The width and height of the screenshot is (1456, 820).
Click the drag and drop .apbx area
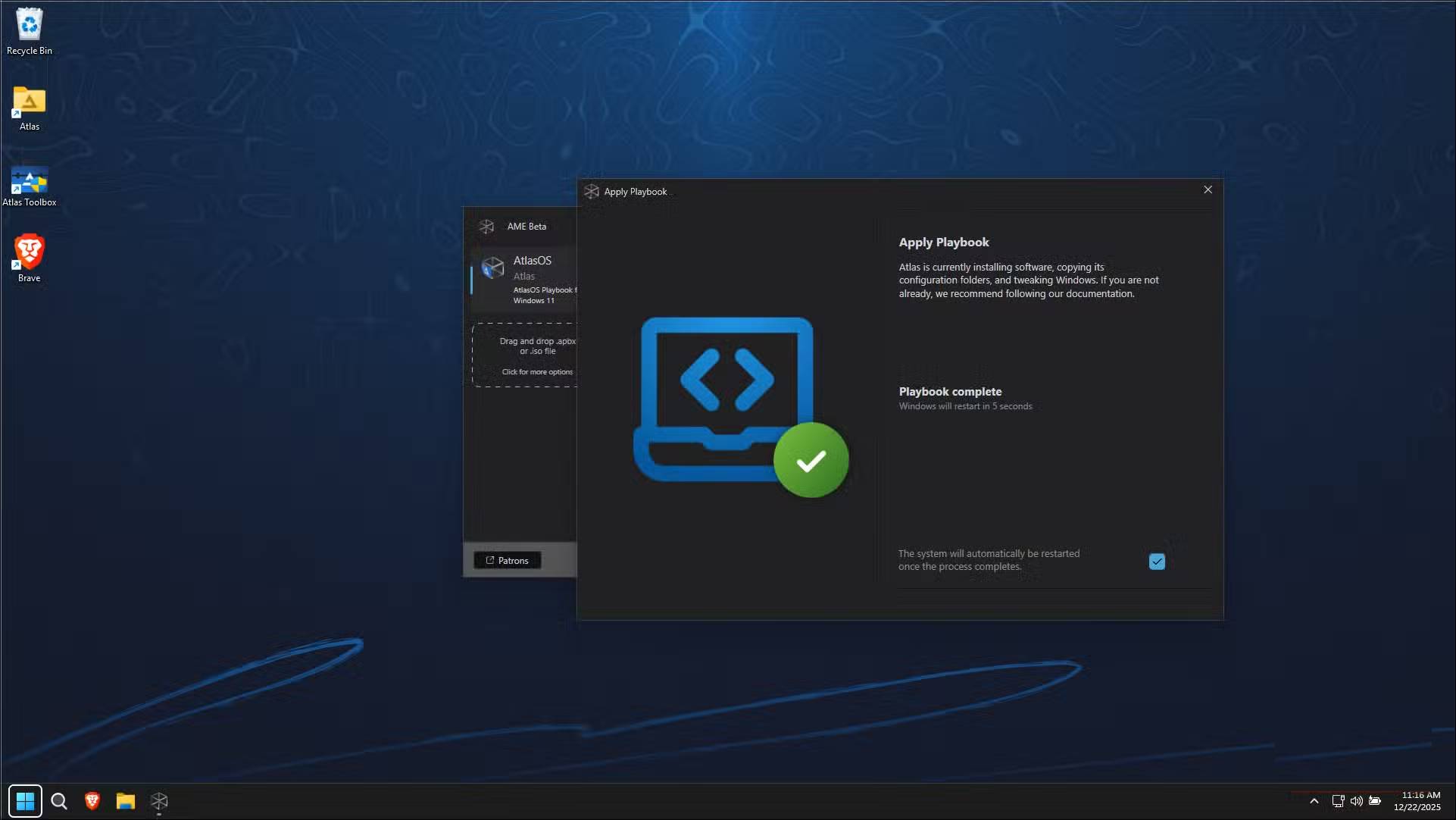[x=530, y=347]
